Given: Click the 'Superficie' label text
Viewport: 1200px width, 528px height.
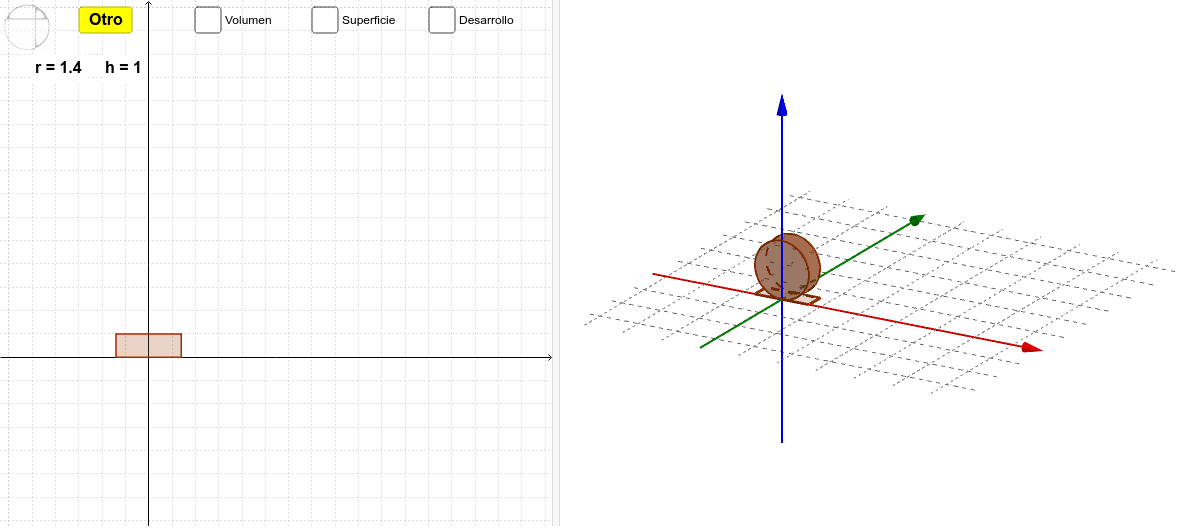Looking at the screenshot, I should click(368, 20).
